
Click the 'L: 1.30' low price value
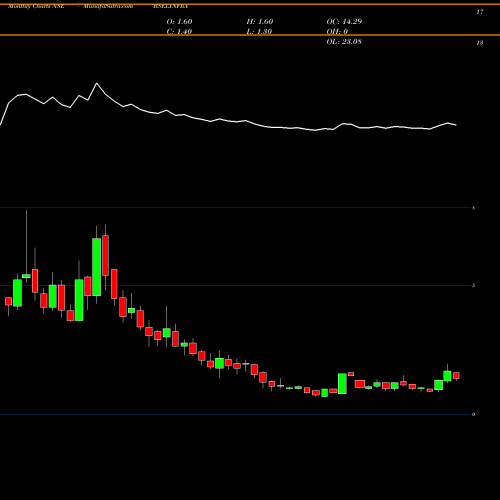pyautogui.click(x=259, y=32)
